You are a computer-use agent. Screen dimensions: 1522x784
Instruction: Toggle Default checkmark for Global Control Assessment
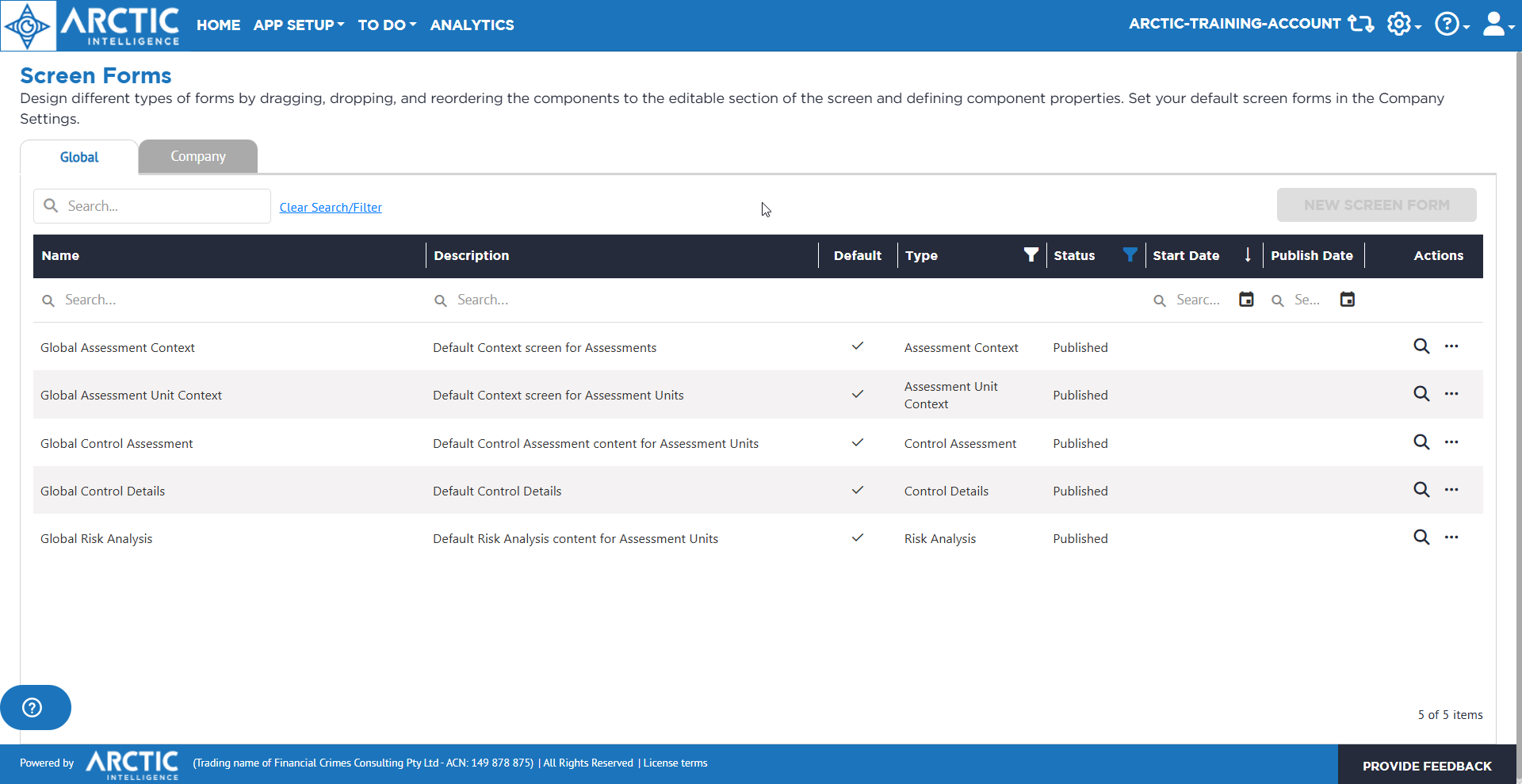click(x=857, y=443)
